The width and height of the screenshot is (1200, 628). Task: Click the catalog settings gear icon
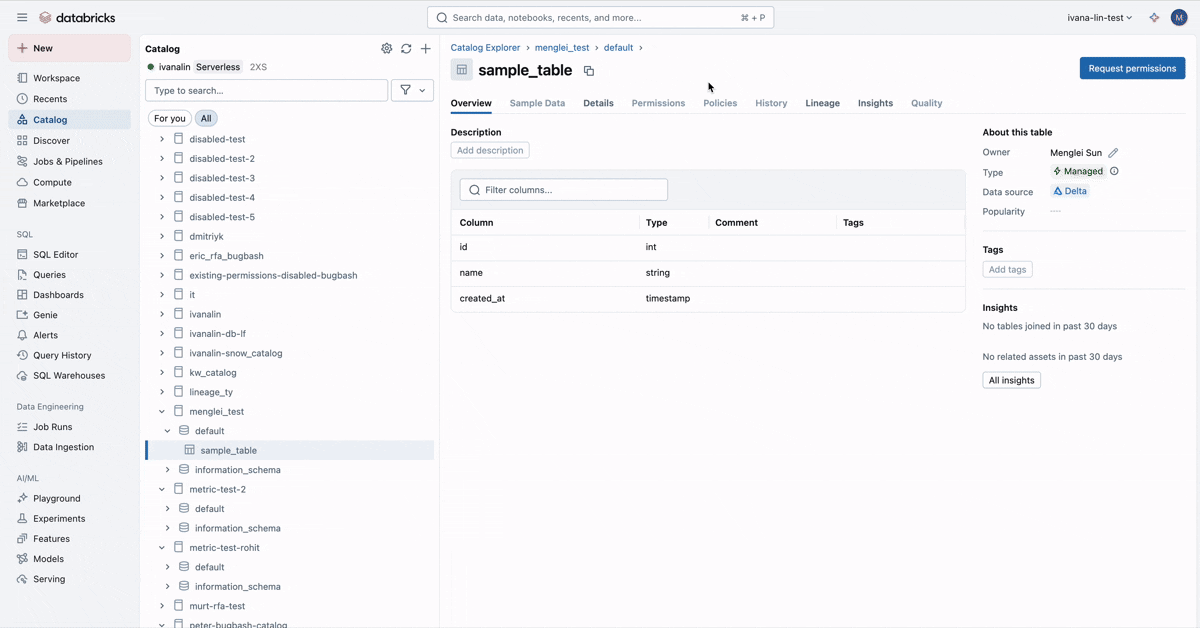point(387,48)
